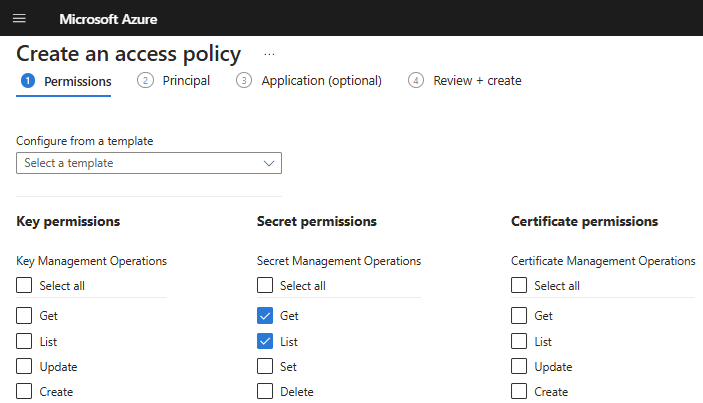Enable the List key permission

tap(25, 342)
